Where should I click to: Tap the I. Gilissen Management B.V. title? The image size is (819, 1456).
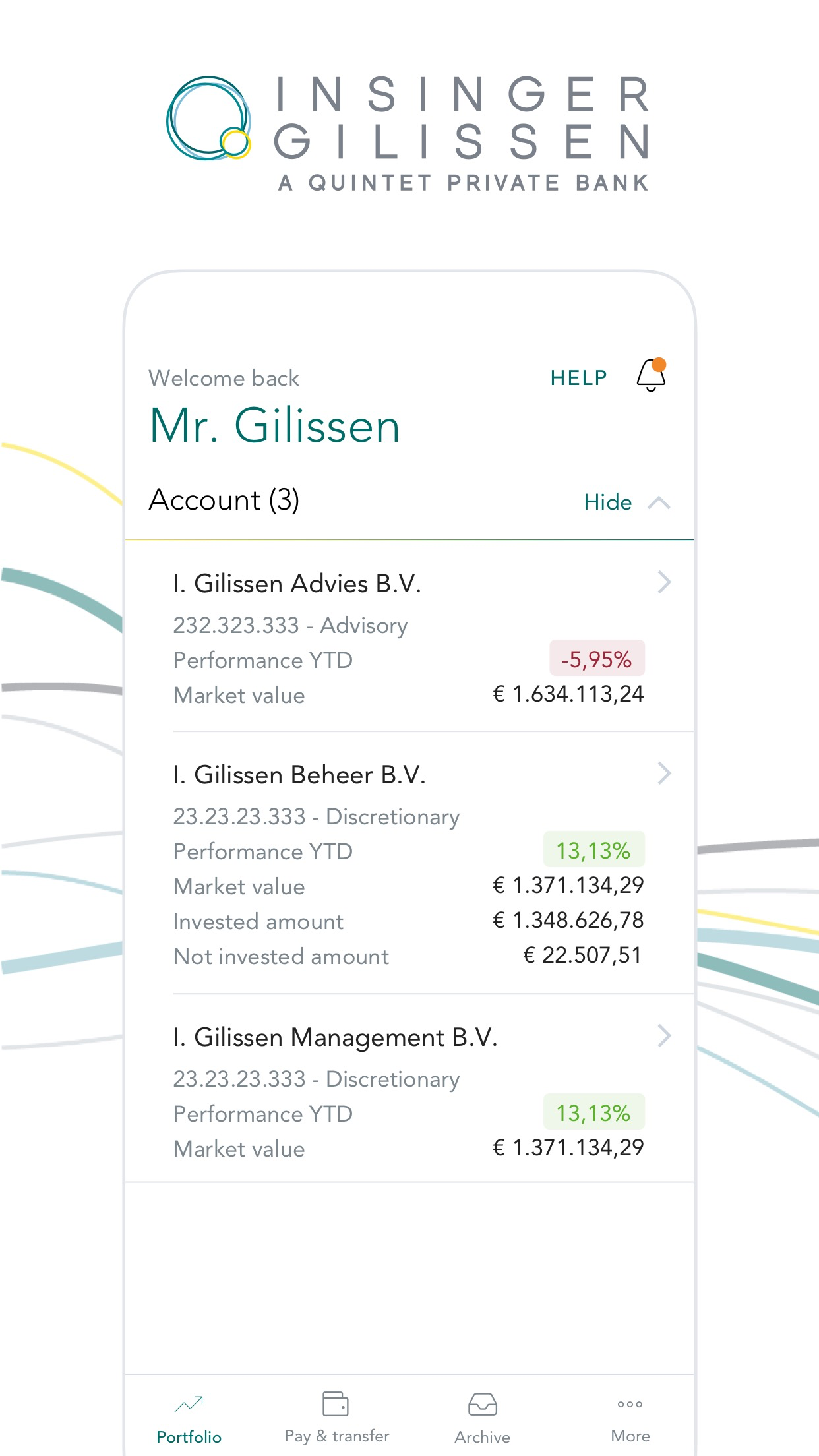click(335, 1037)
